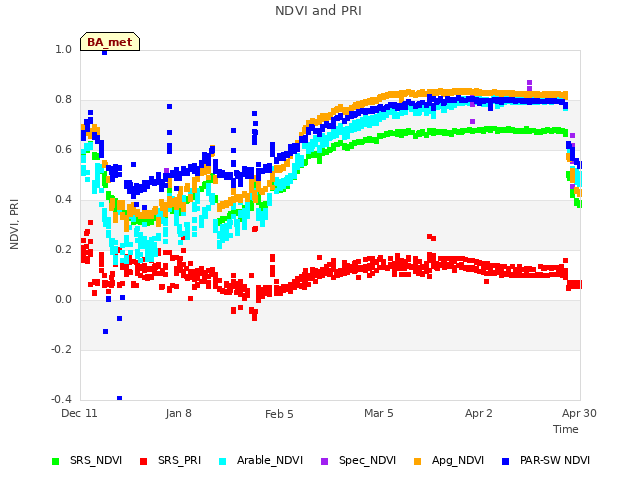
Task: Toggle Apg_NDVI series in legend
Action: click(449, 460)
